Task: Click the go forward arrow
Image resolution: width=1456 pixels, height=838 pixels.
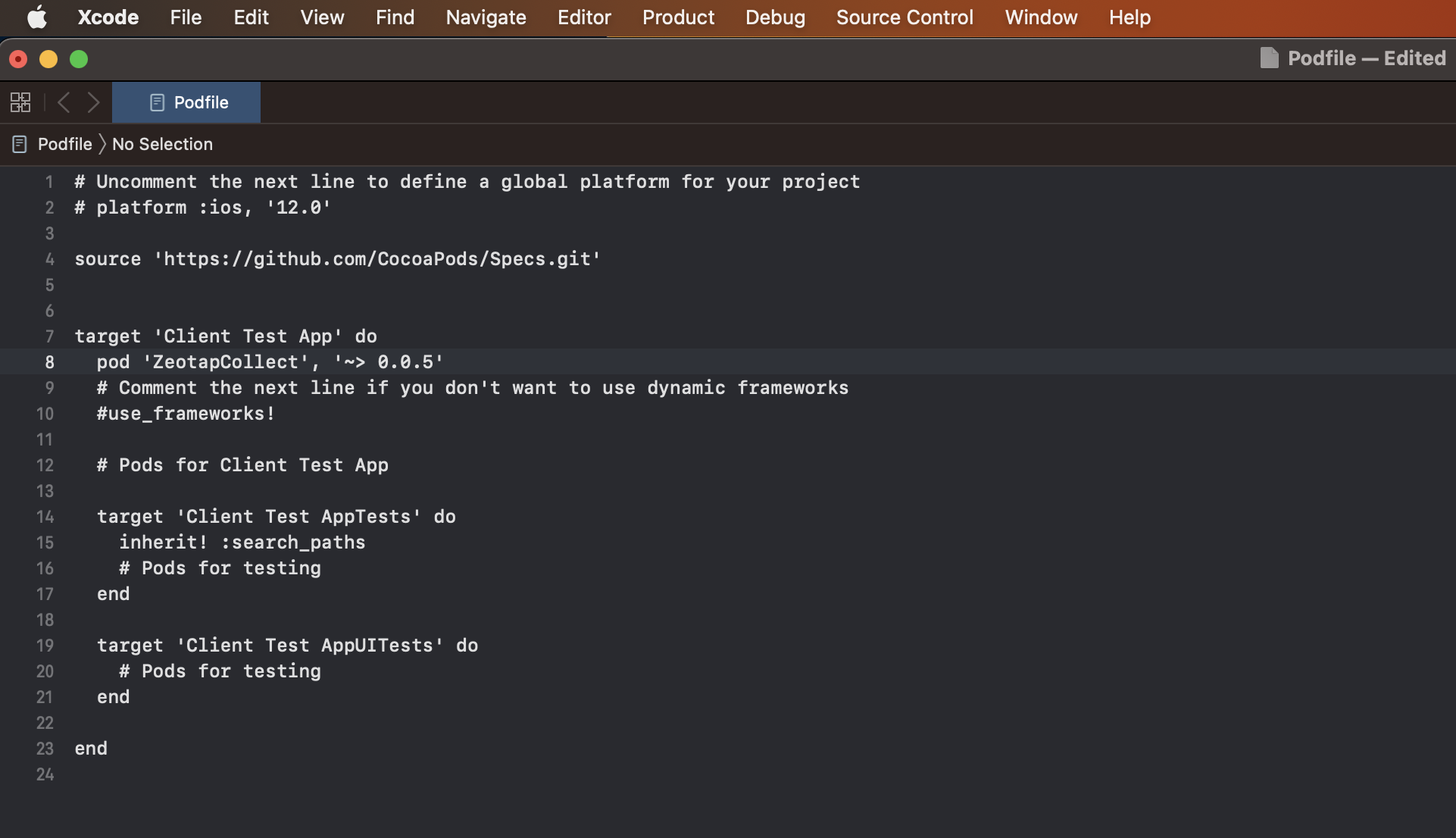Action: [x=93, y=102]
